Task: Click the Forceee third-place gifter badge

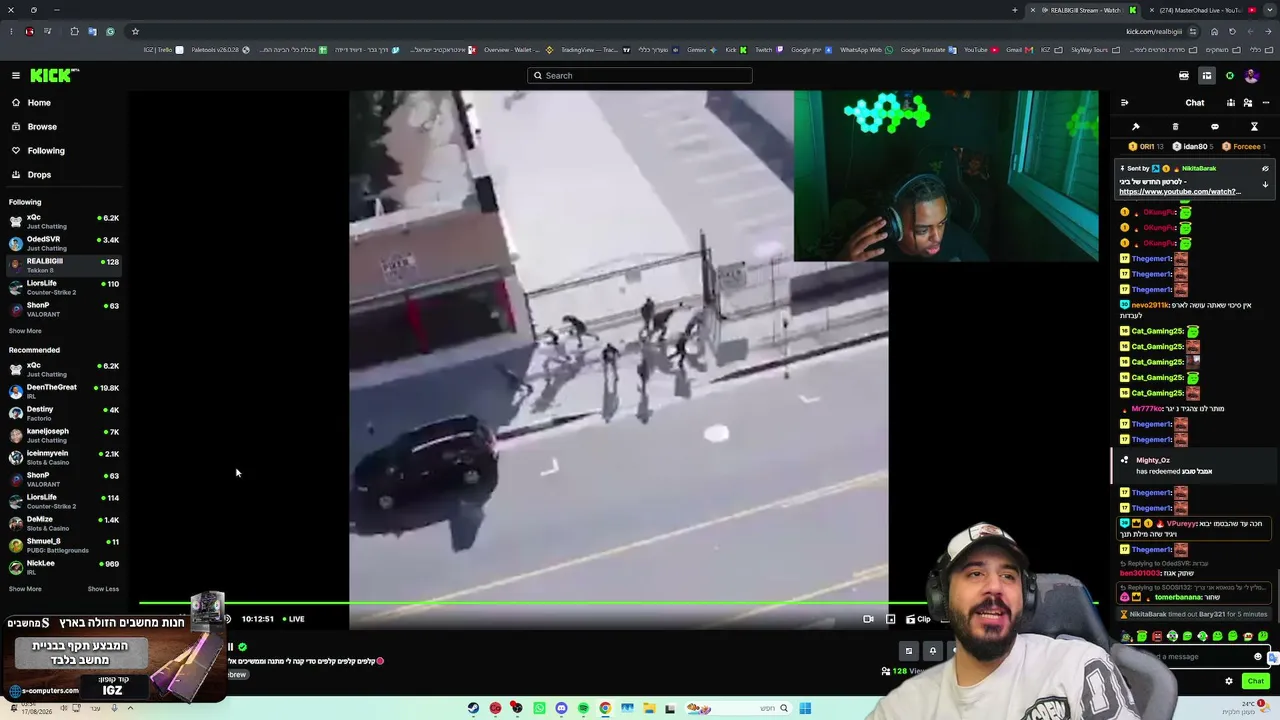Action: 1244,147
